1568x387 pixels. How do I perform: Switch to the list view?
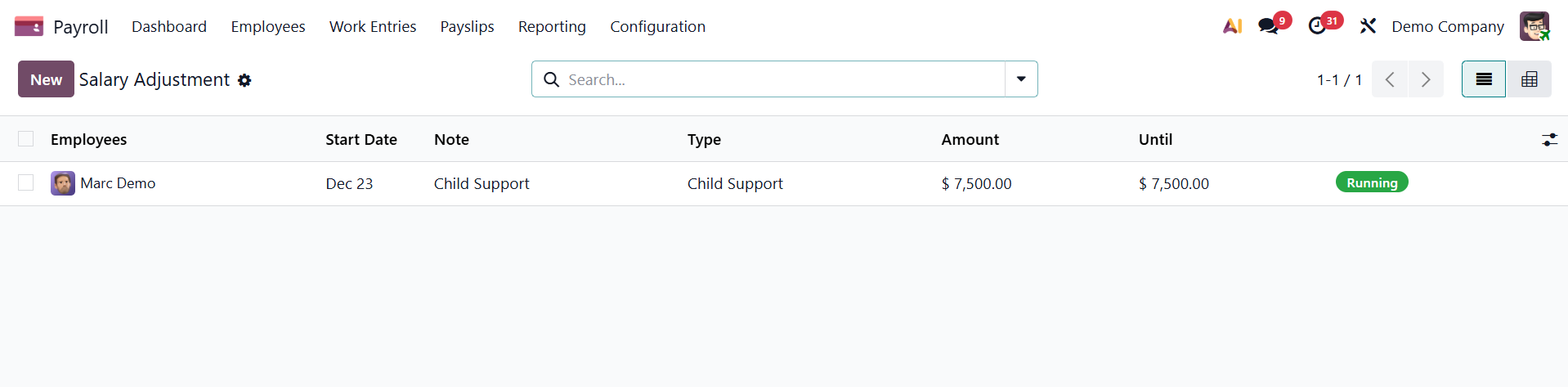1483,79
